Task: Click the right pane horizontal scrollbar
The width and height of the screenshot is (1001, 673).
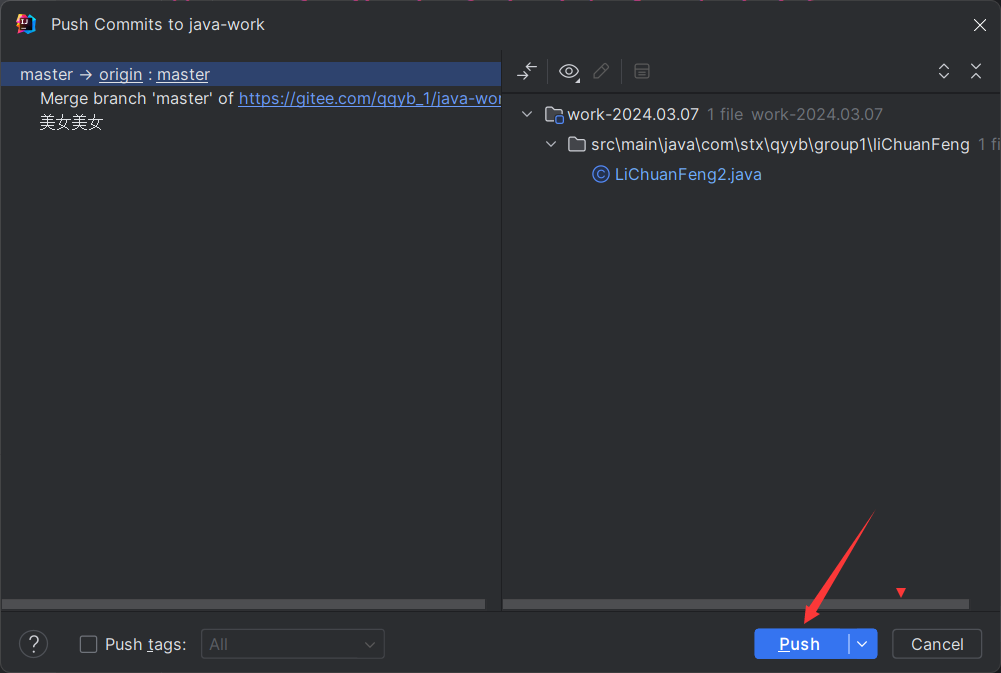Action: tap(735, 604)
